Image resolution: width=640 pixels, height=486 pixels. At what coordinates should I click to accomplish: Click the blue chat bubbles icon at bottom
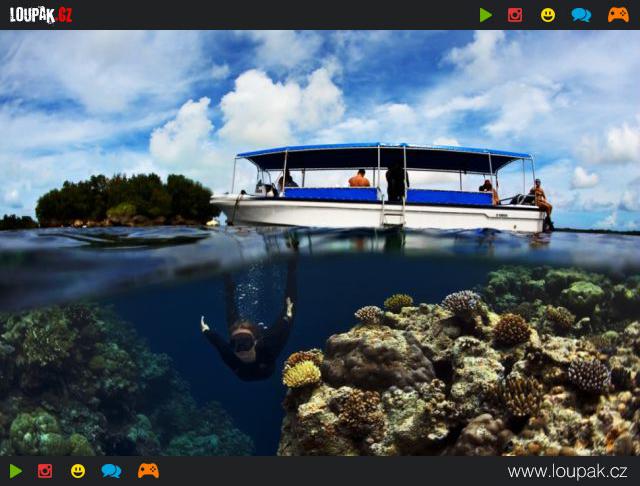(111, 471)
